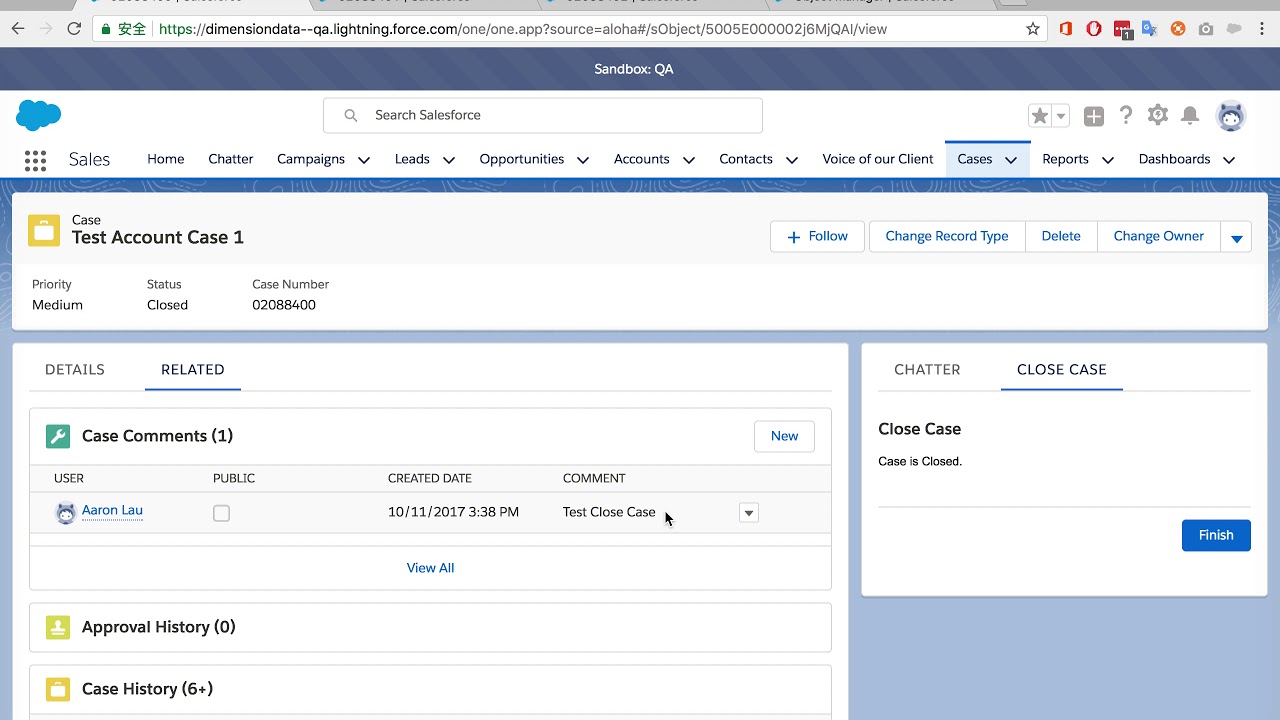This screenshot has height=720, width=1280.
Task: Click the yellow Case briefcase icon
Action: point(44,230)
